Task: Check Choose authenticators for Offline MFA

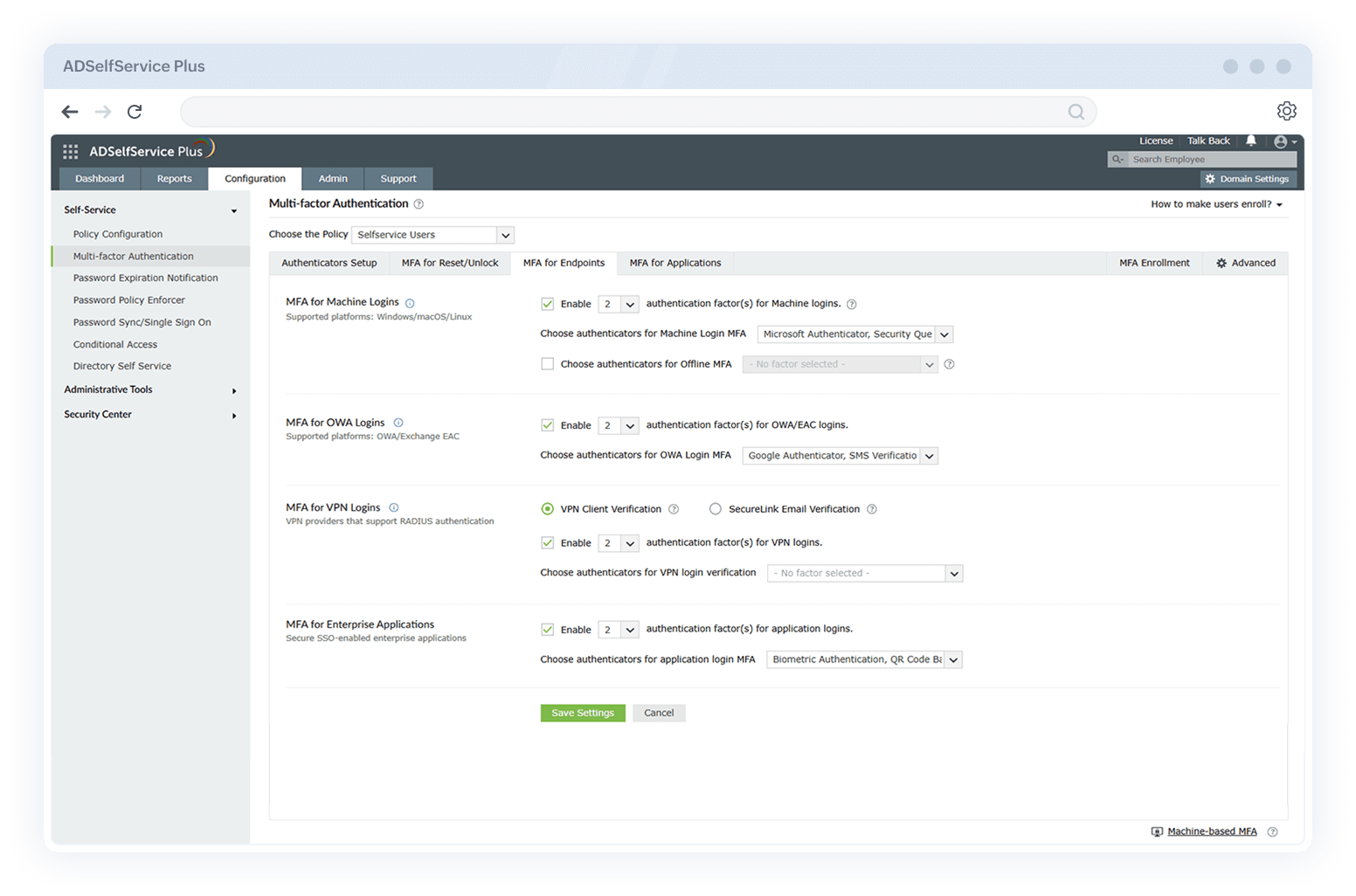Action: [547, 363]
